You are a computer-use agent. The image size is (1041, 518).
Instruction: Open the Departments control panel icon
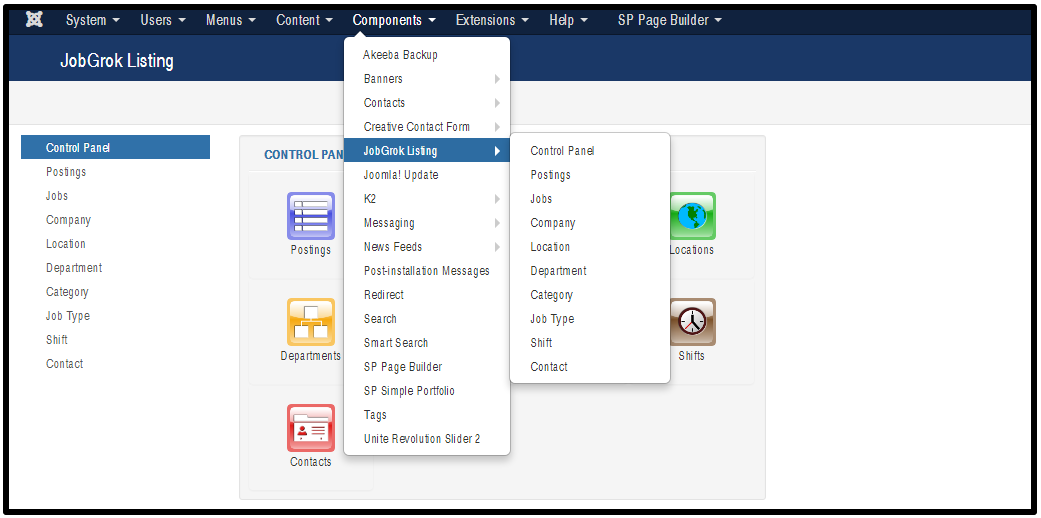click(311, 322)
